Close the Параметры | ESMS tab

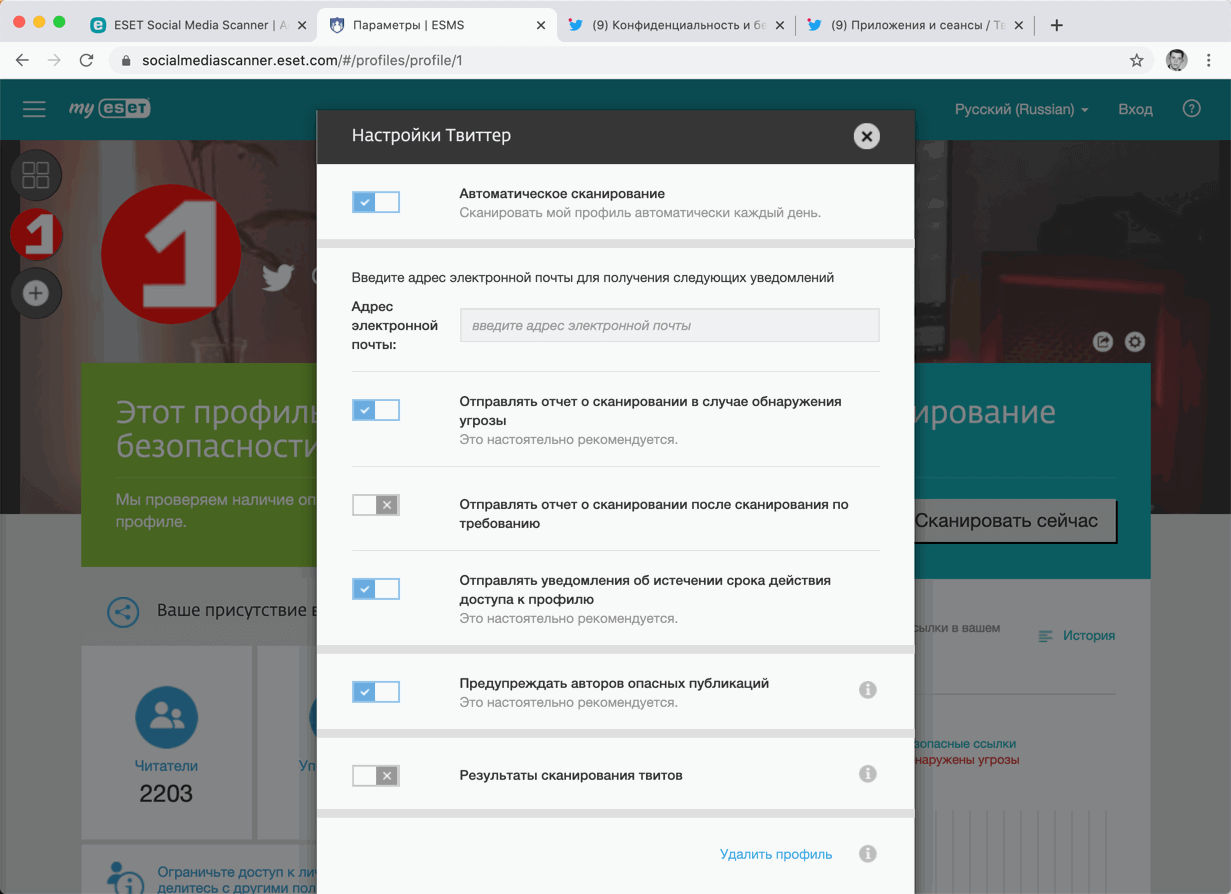click(x=541, y=25)
